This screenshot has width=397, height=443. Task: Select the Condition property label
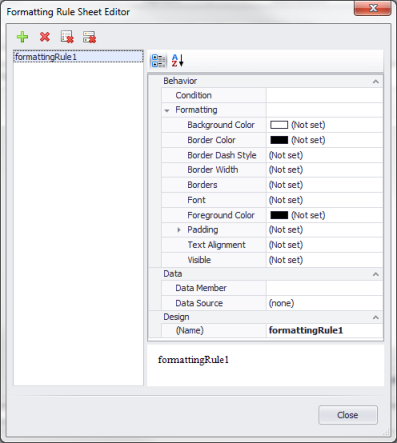(193, 95)
